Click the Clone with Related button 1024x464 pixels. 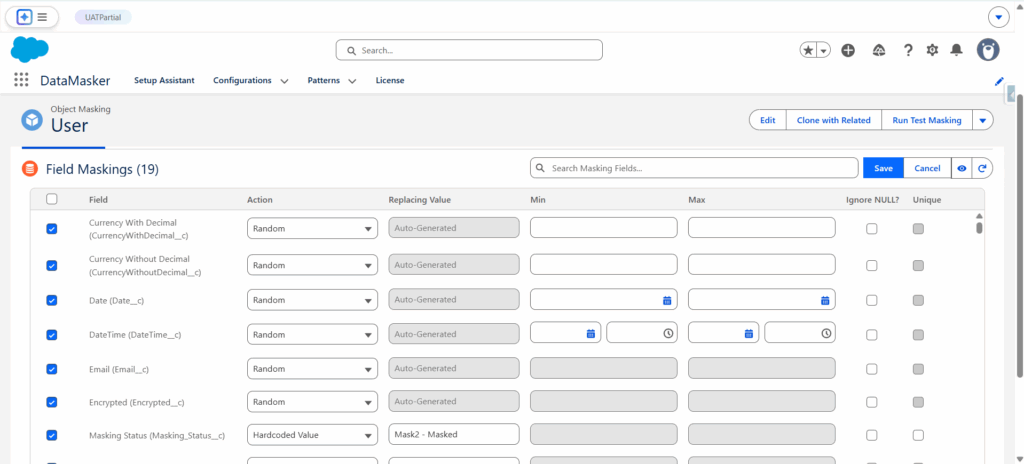click(x=833, y=120)
